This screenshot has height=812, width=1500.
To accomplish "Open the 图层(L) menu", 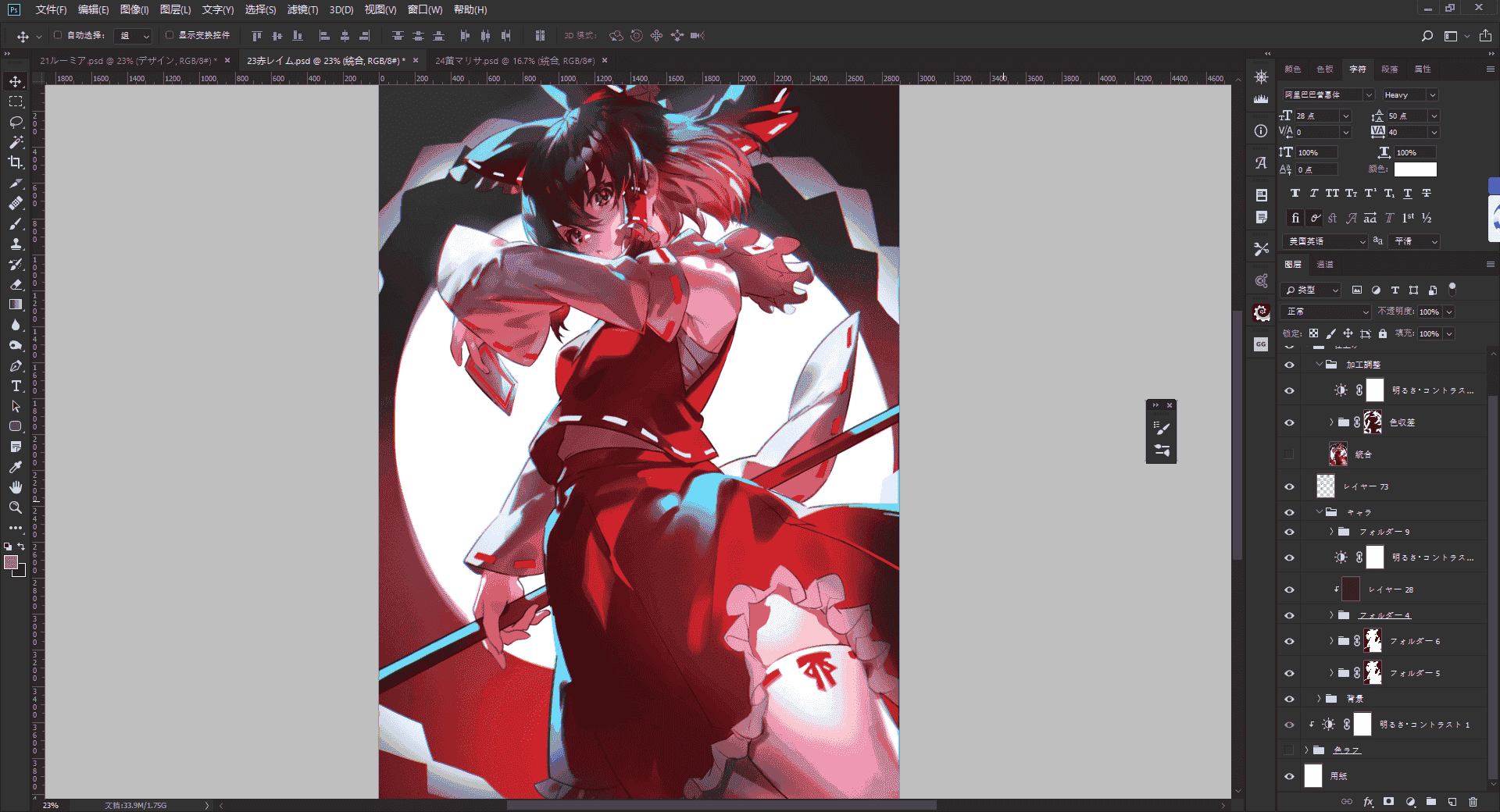I will (175, 9).
